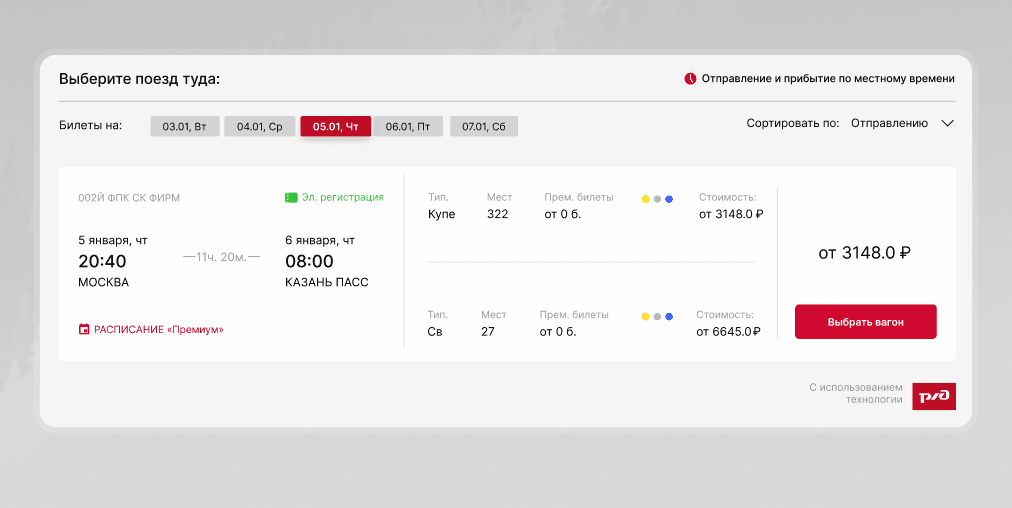Click the gray dot in Св row
The width and height of the screenshot is (1012, 508).
coord(657,317)
